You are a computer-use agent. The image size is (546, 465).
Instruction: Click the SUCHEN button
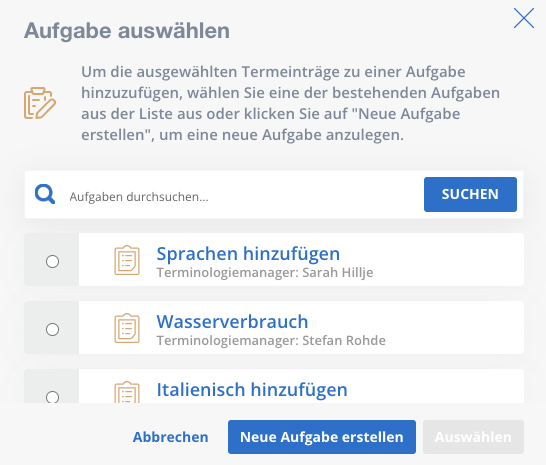[470, 194]
